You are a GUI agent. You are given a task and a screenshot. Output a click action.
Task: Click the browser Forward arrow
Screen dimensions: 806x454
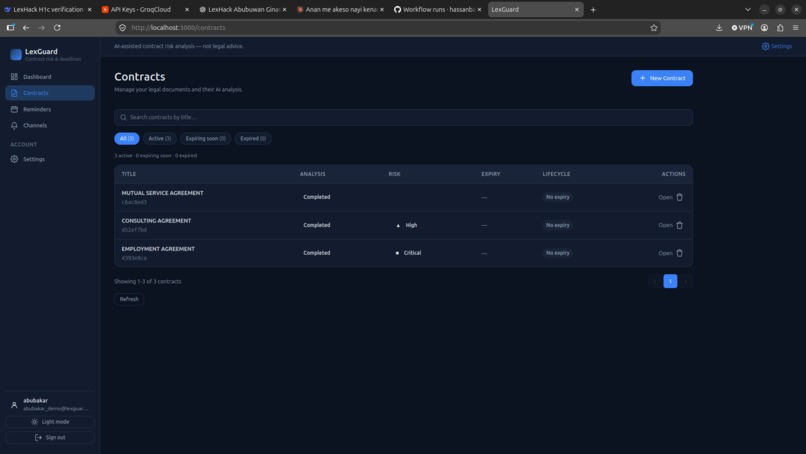42,28
